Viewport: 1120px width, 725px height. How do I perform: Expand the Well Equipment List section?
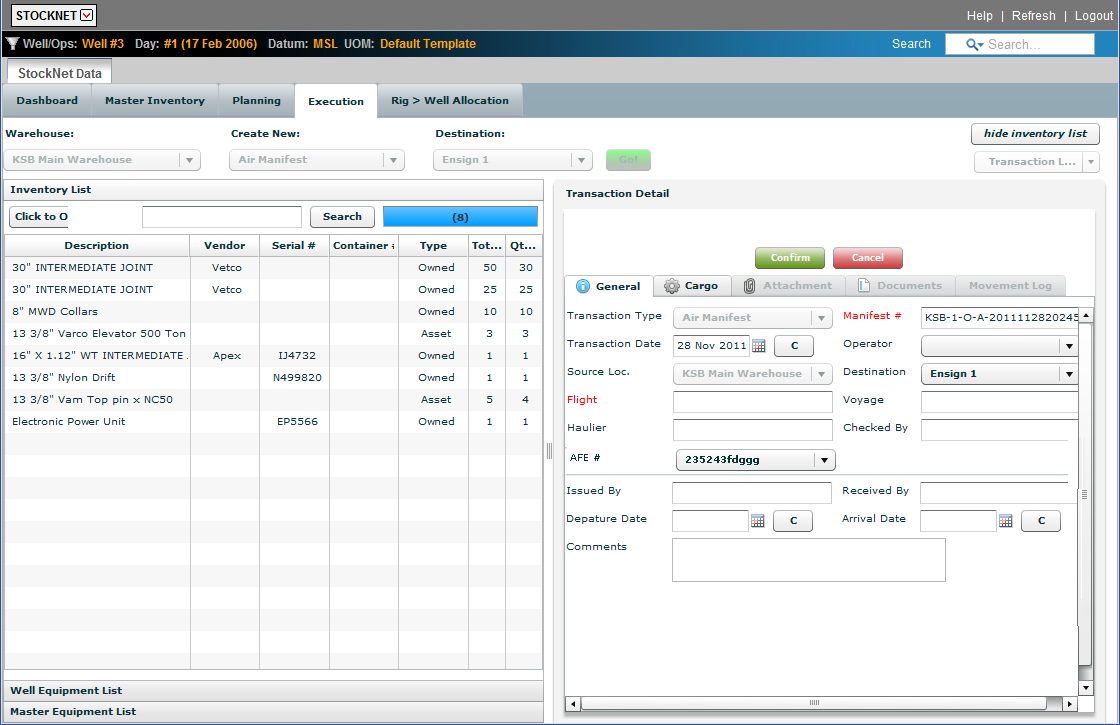tap(274, 691)
